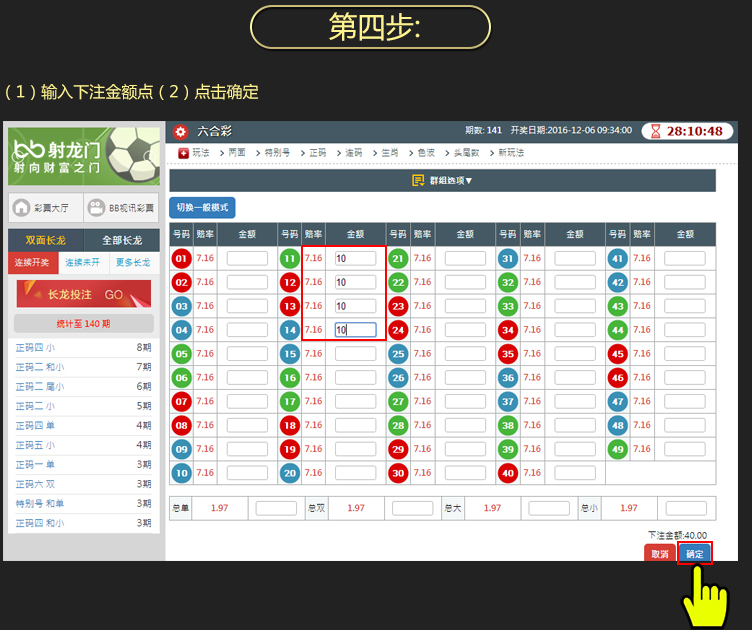The image size is (752, 630).
Task: Expand the 群組选项 dropdown
Action: click(x=442, y=181)
